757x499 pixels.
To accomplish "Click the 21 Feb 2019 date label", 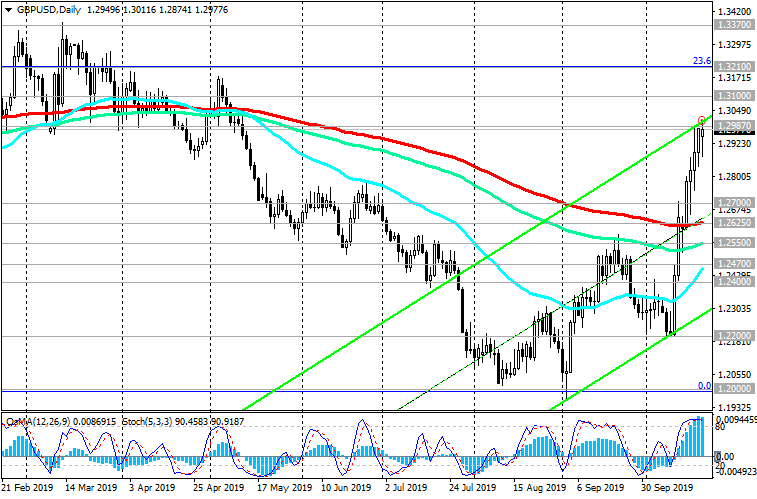I will click(28, 487).
